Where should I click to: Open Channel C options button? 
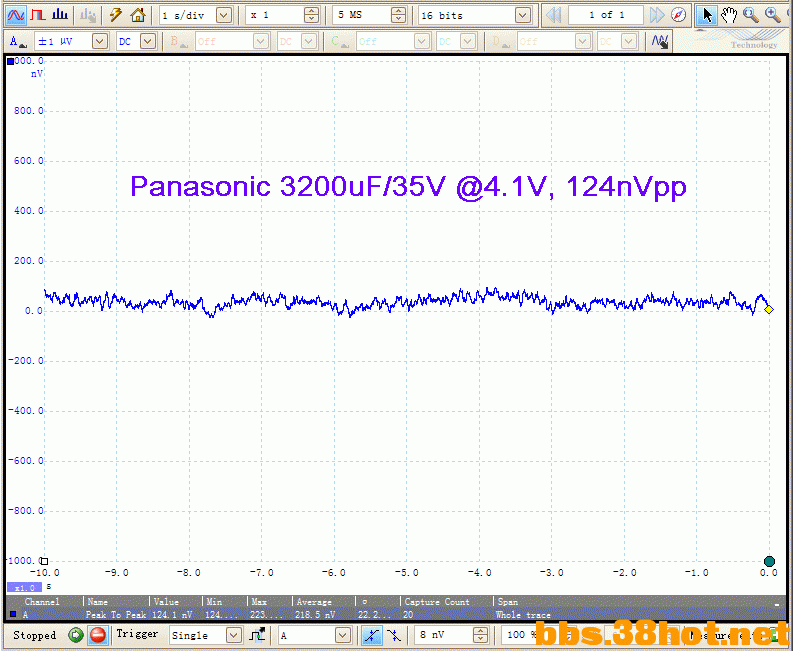(x=339, y=41)
